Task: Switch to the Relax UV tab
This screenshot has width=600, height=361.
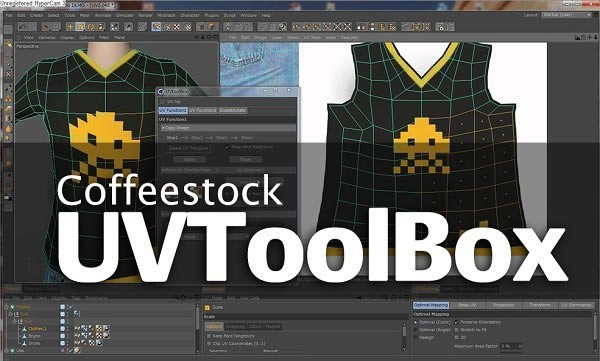Action: 467,305
